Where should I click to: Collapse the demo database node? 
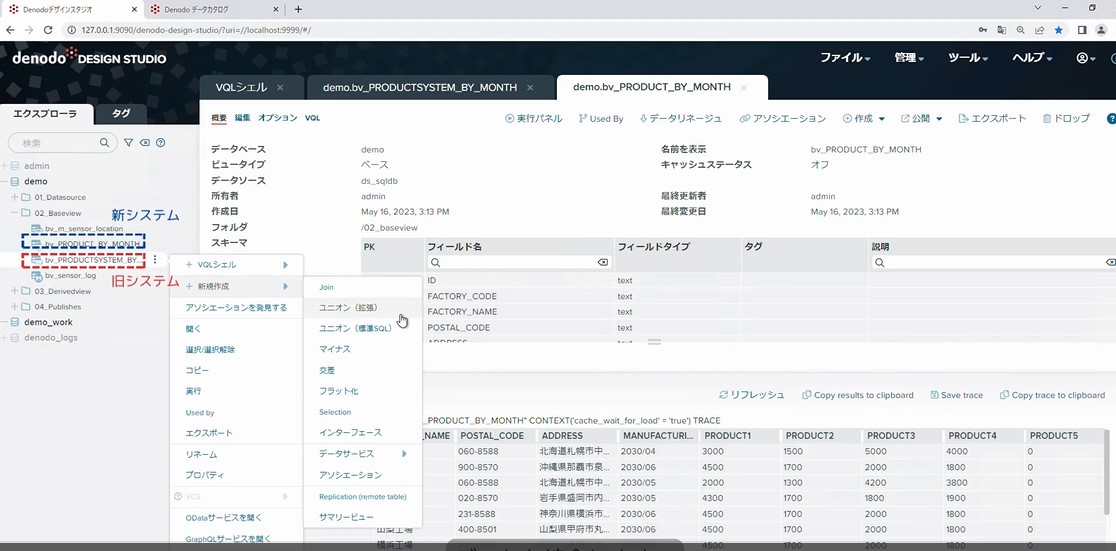coord(4,182)
